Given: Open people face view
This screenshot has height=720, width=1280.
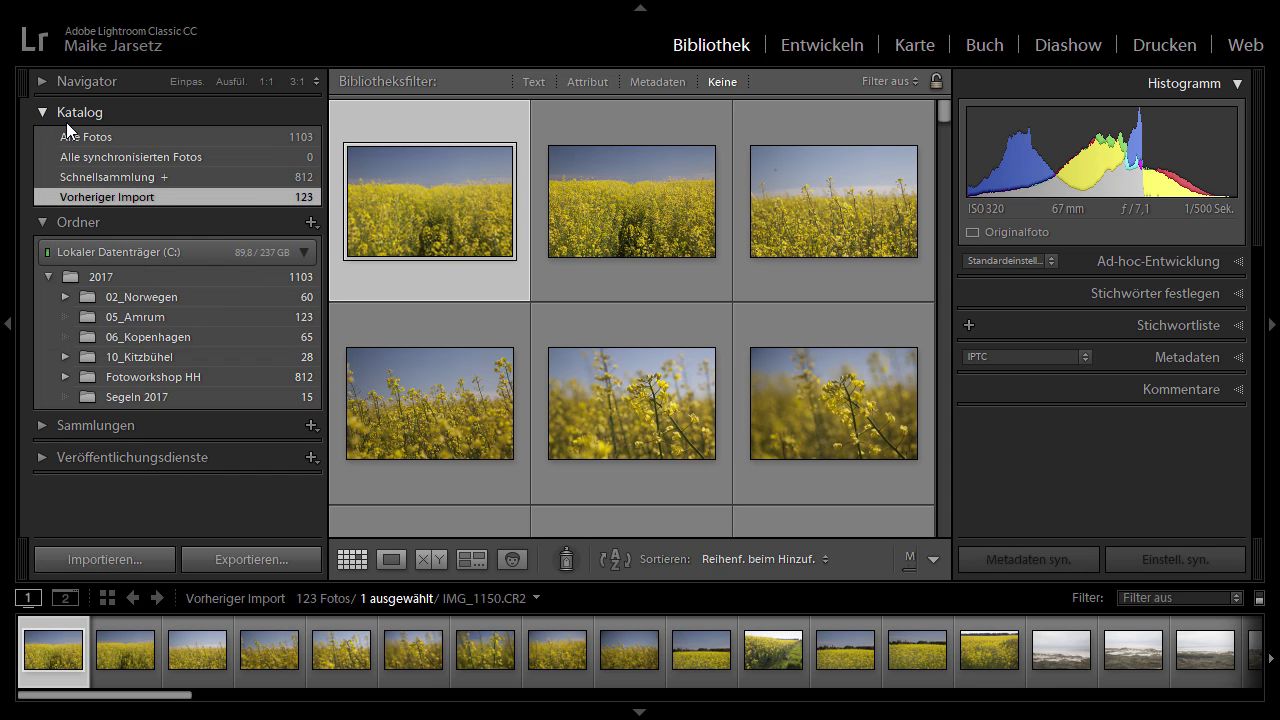Looking at the screenshot, I should [x=512, y=560].
